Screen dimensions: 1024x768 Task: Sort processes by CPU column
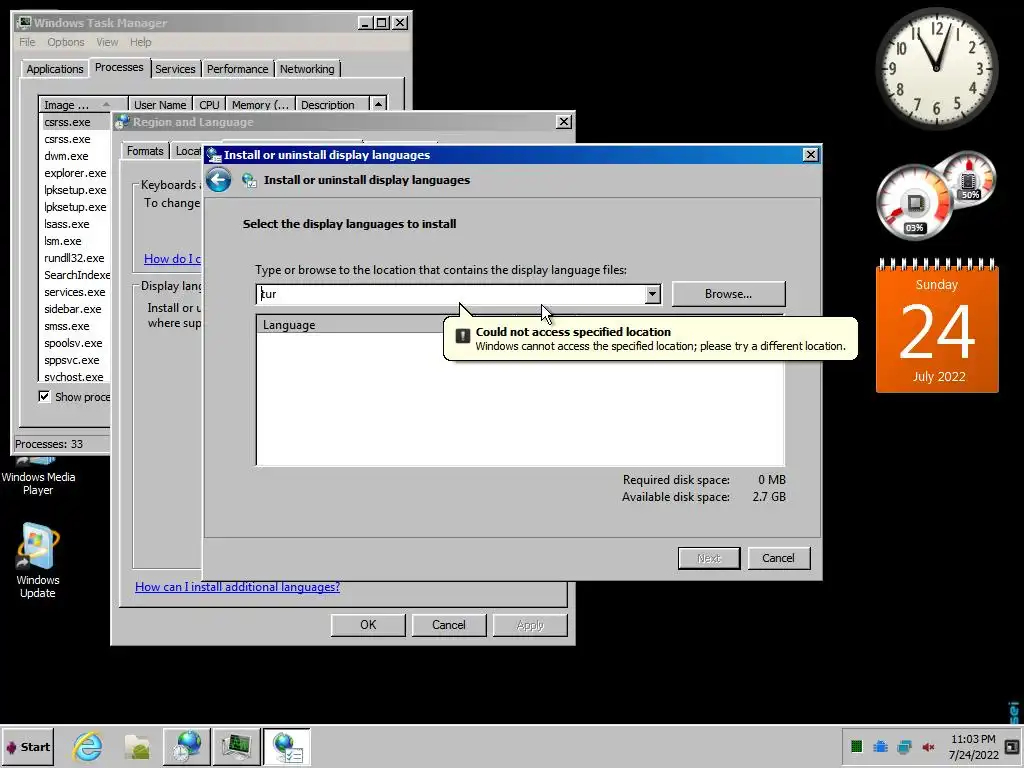209,104
